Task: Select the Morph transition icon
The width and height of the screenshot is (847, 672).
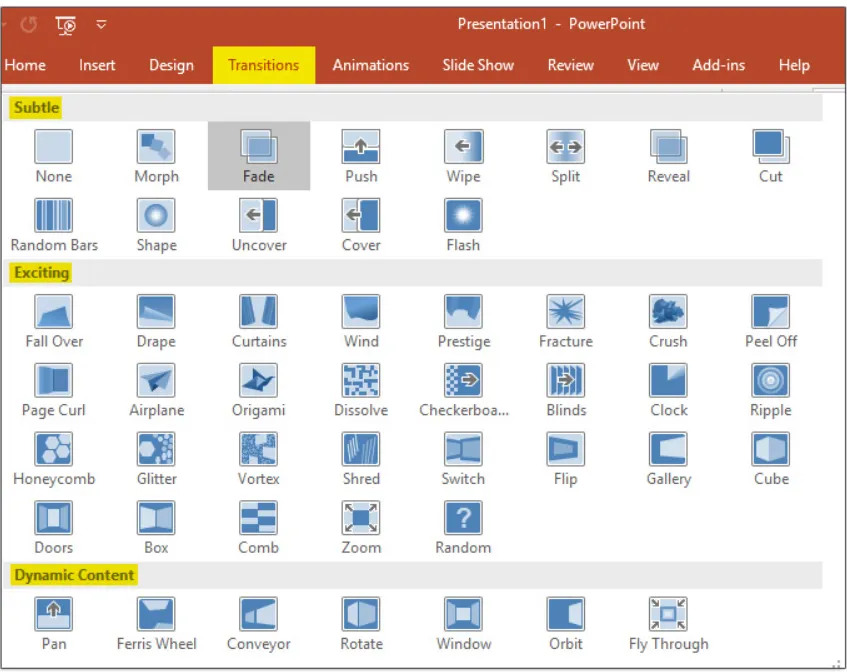Action: pos(156,148)
